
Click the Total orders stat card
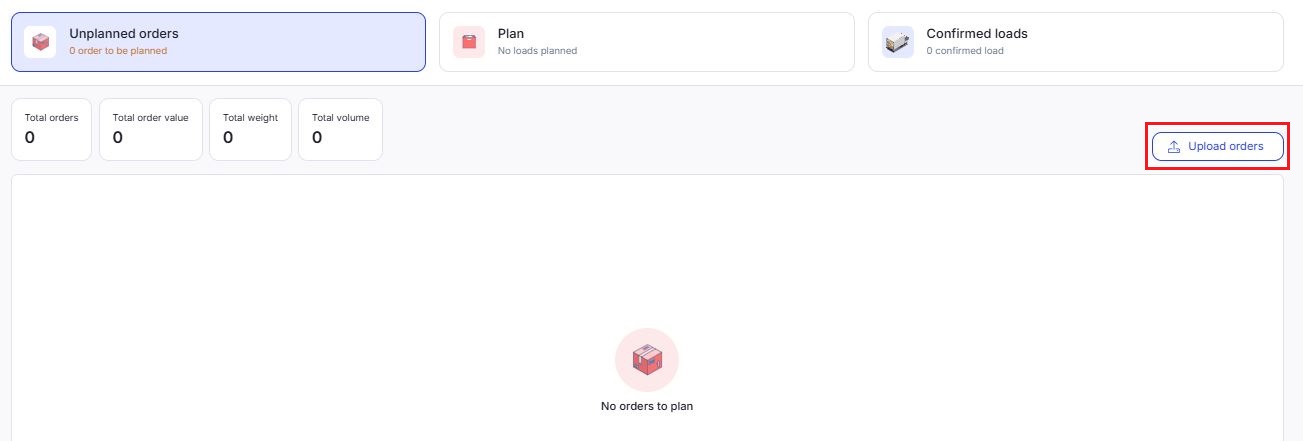pyautogui.click(x=51, y=129)
